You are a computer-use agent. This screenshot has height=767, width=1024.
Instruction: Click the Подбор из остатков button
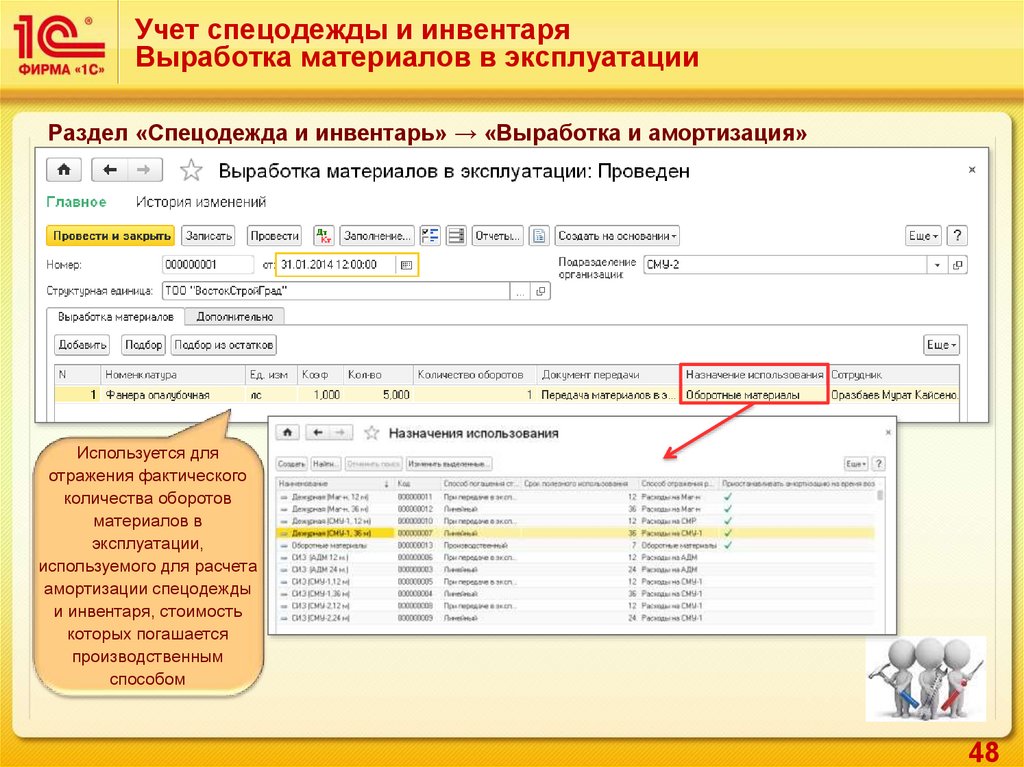click(x=223, y=345)
